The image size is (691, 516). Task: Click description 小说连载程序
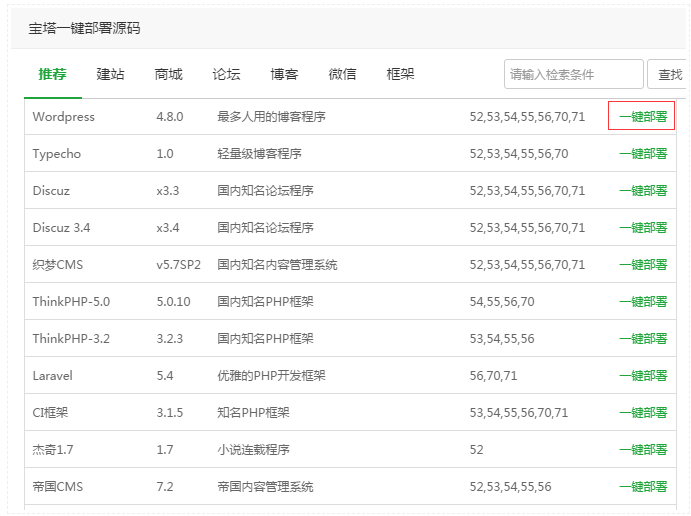253,450
